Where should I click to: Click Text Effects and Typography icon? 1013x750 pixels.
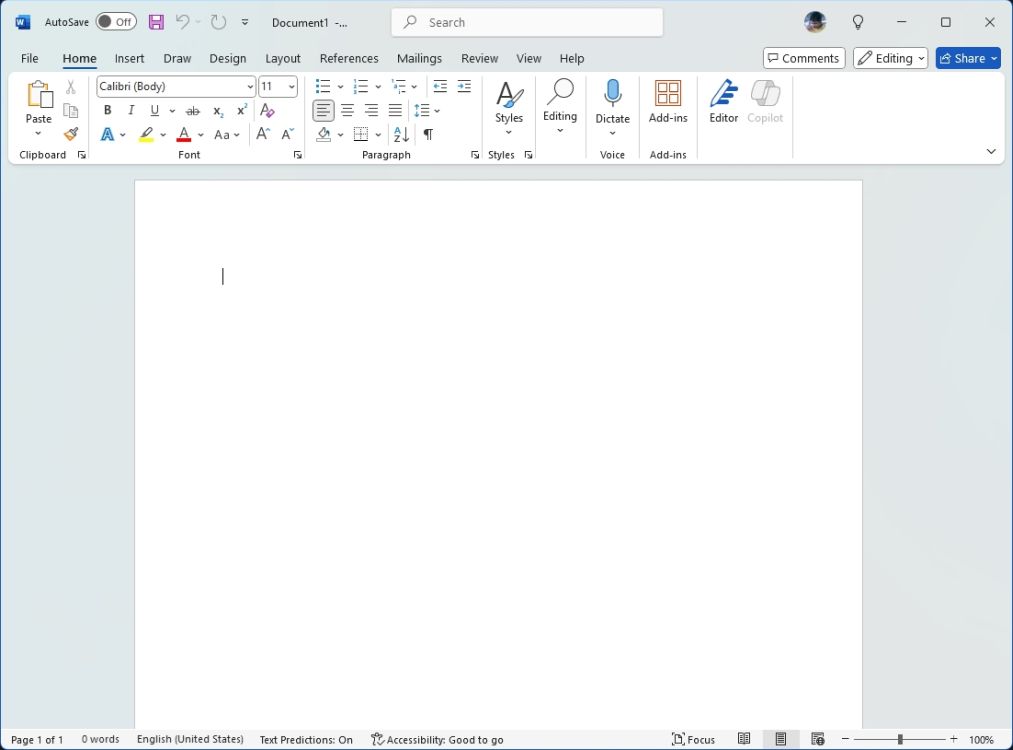tap(107, 134)
